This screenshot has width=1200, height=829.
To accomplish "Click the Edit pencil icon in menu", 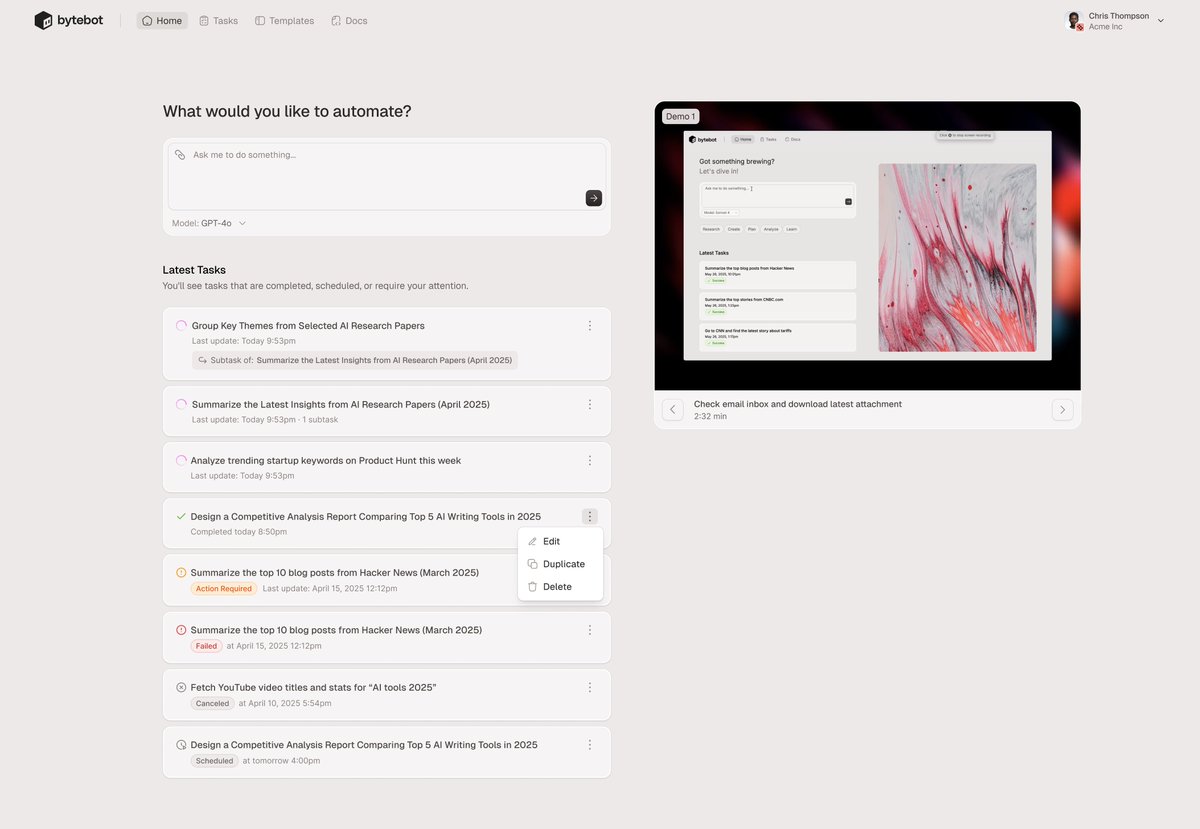I will pyautogui.click(x=532, y=541).
